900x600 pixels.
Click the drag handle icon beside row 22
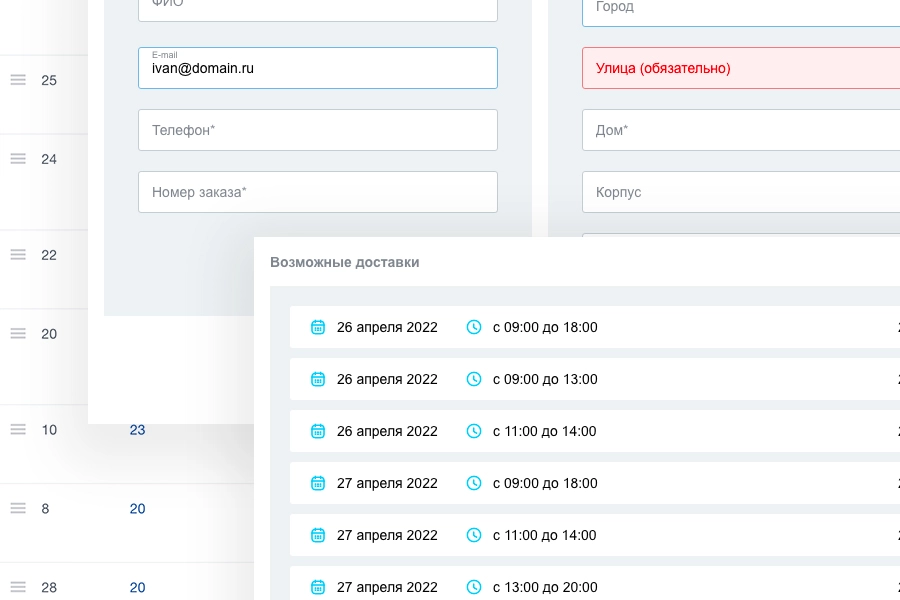click(x=18, y=254)
